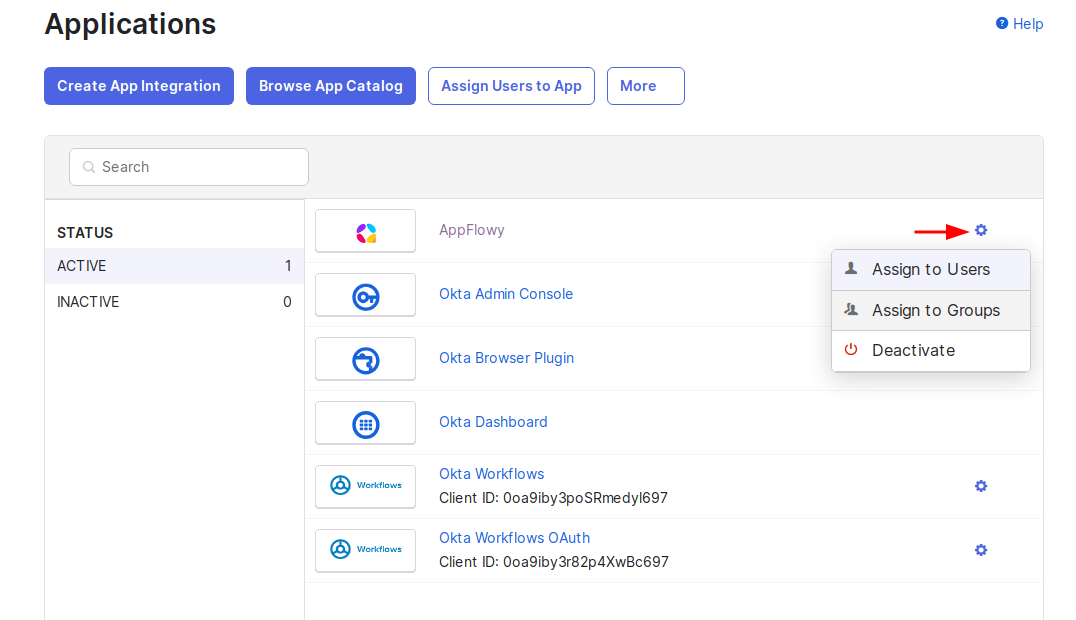This screenshot has height=620, width=1076.
Task: Open the Okta Workflows OAuth gear icon
Action: (x=981, y=550)
